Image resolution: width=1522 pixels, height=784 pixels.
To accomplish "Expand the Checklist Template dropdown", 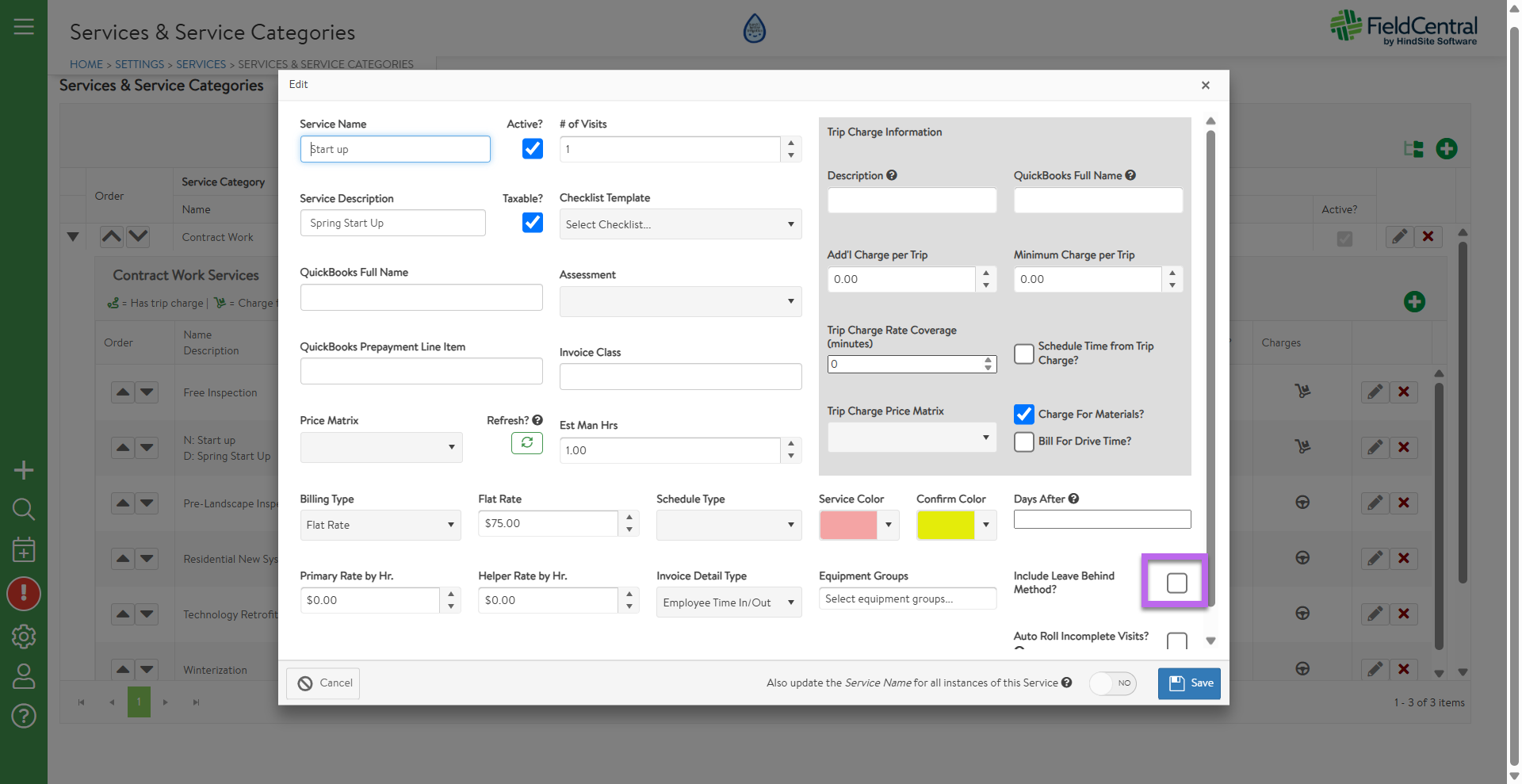I will pos(680,224).
